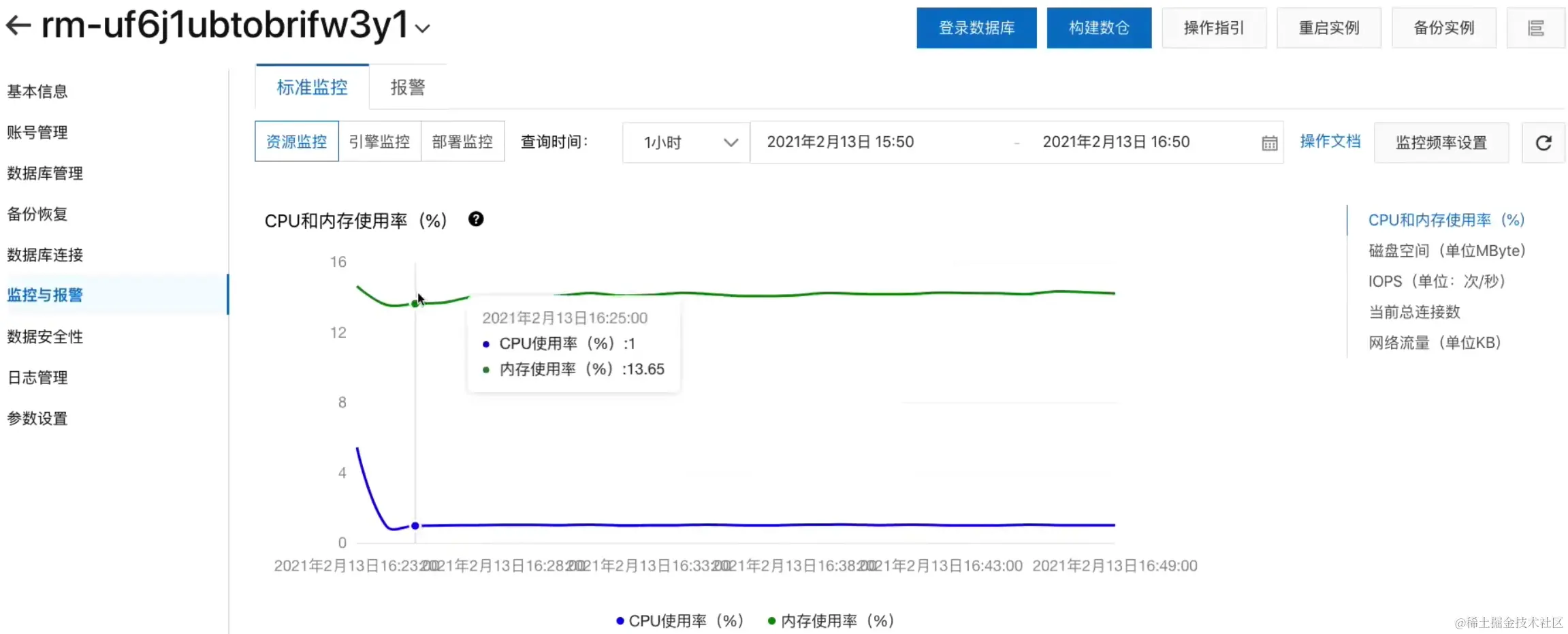Toggle CPU使用率 legend series
The image size is (1568, 634).
679,620
